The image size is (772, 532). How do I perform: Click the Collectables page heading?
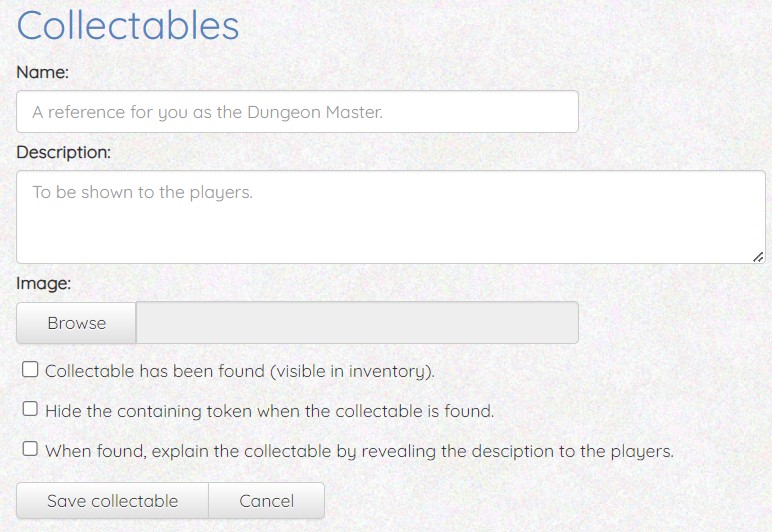coord(128,26)
